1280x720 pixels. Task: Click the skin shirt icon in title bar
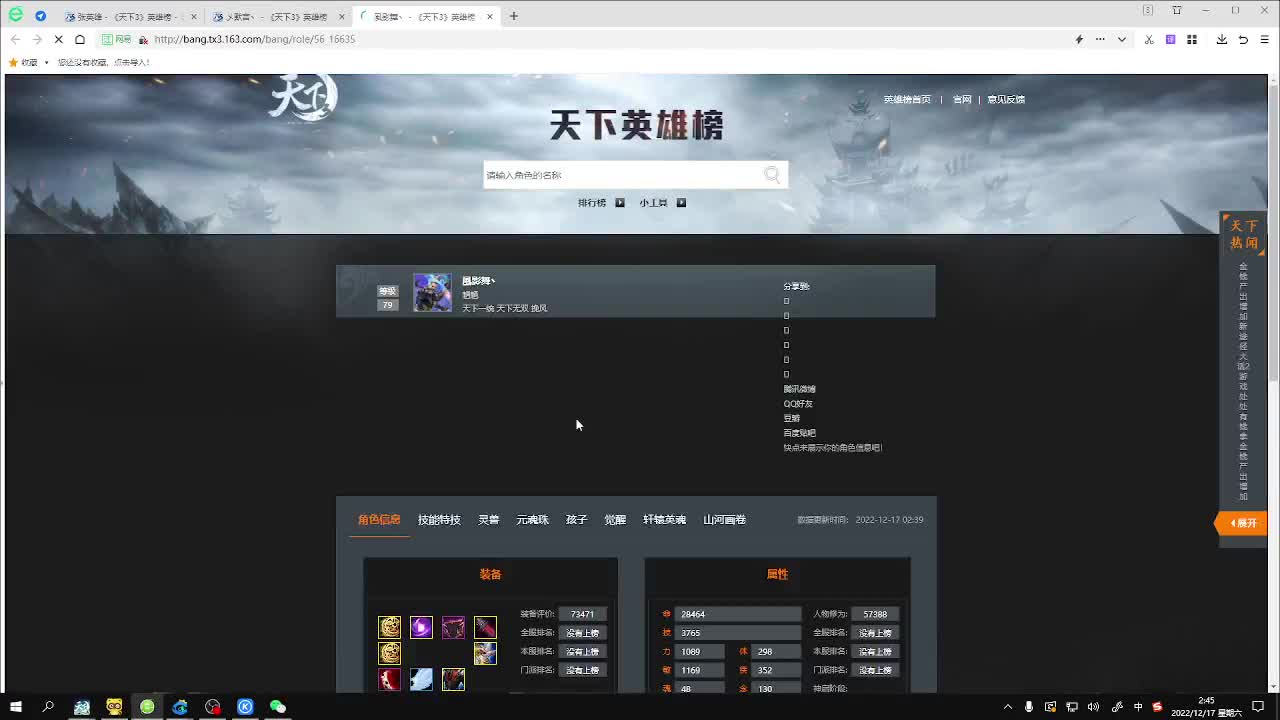[1177, 10]
